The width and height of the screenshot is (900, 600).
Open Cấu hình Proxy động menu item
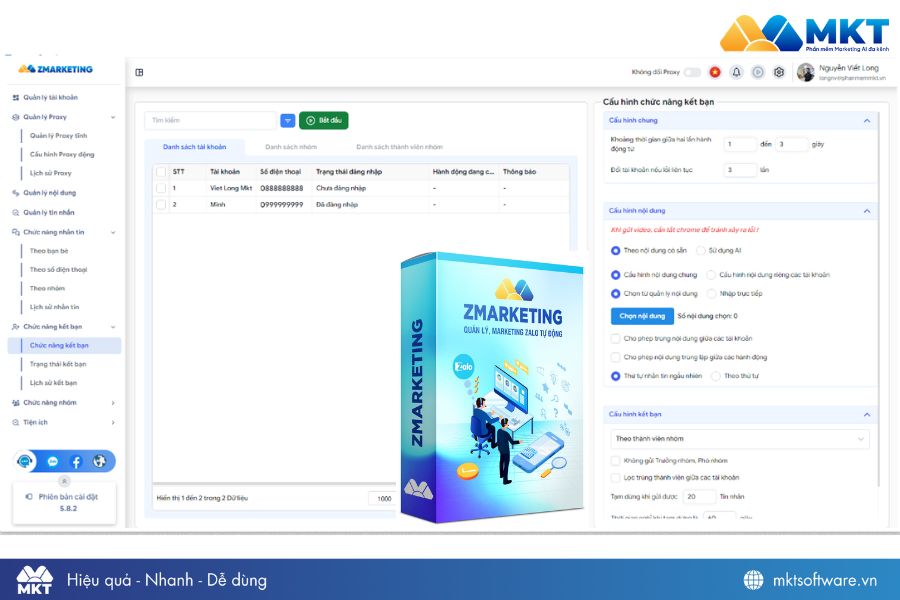tap(62, 154)
